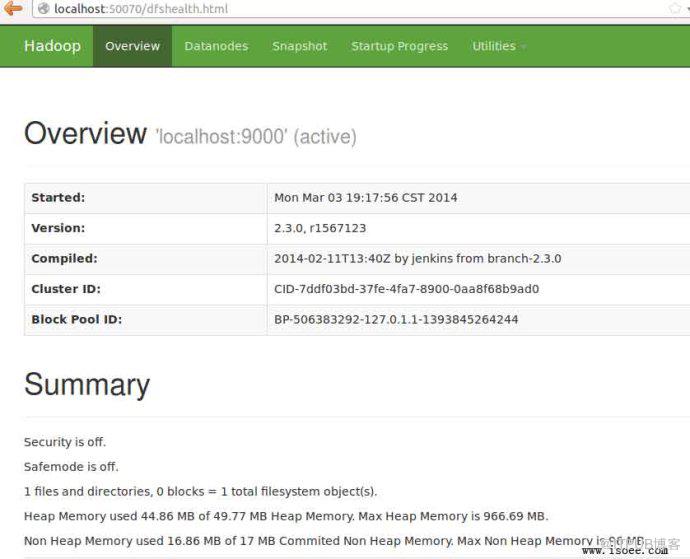Select the BP-506383292 block pool value
The width and height of the screenshot is (690, 559).
point(396,319)
